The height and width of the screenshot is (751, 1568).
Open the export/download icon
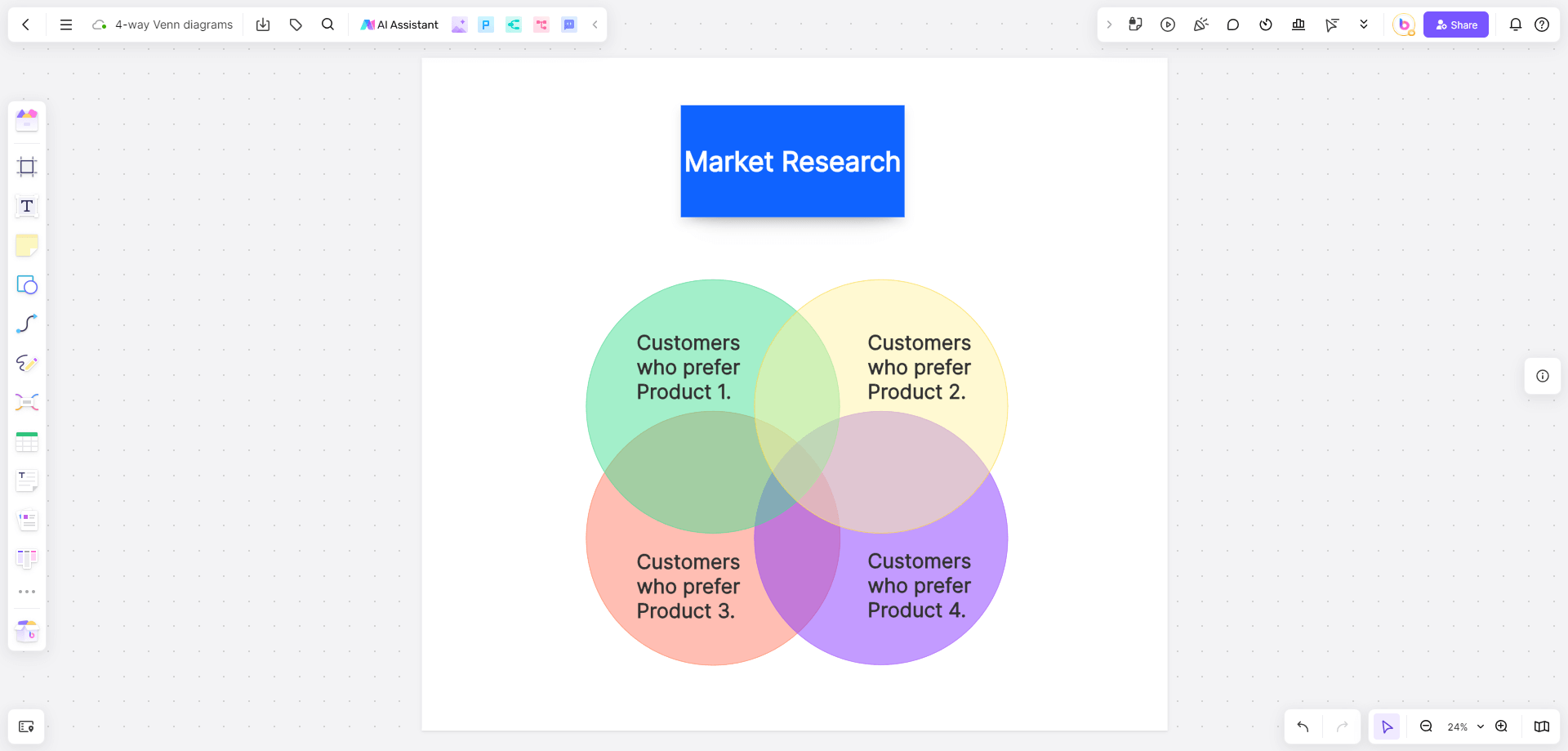pos(263,25)
